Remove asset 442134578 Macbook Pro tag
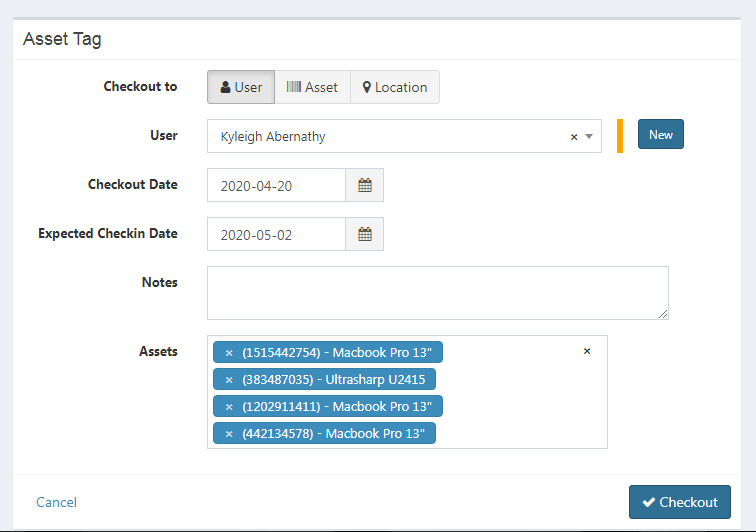Viewport: 756px width, 532px height. (229, 434)
